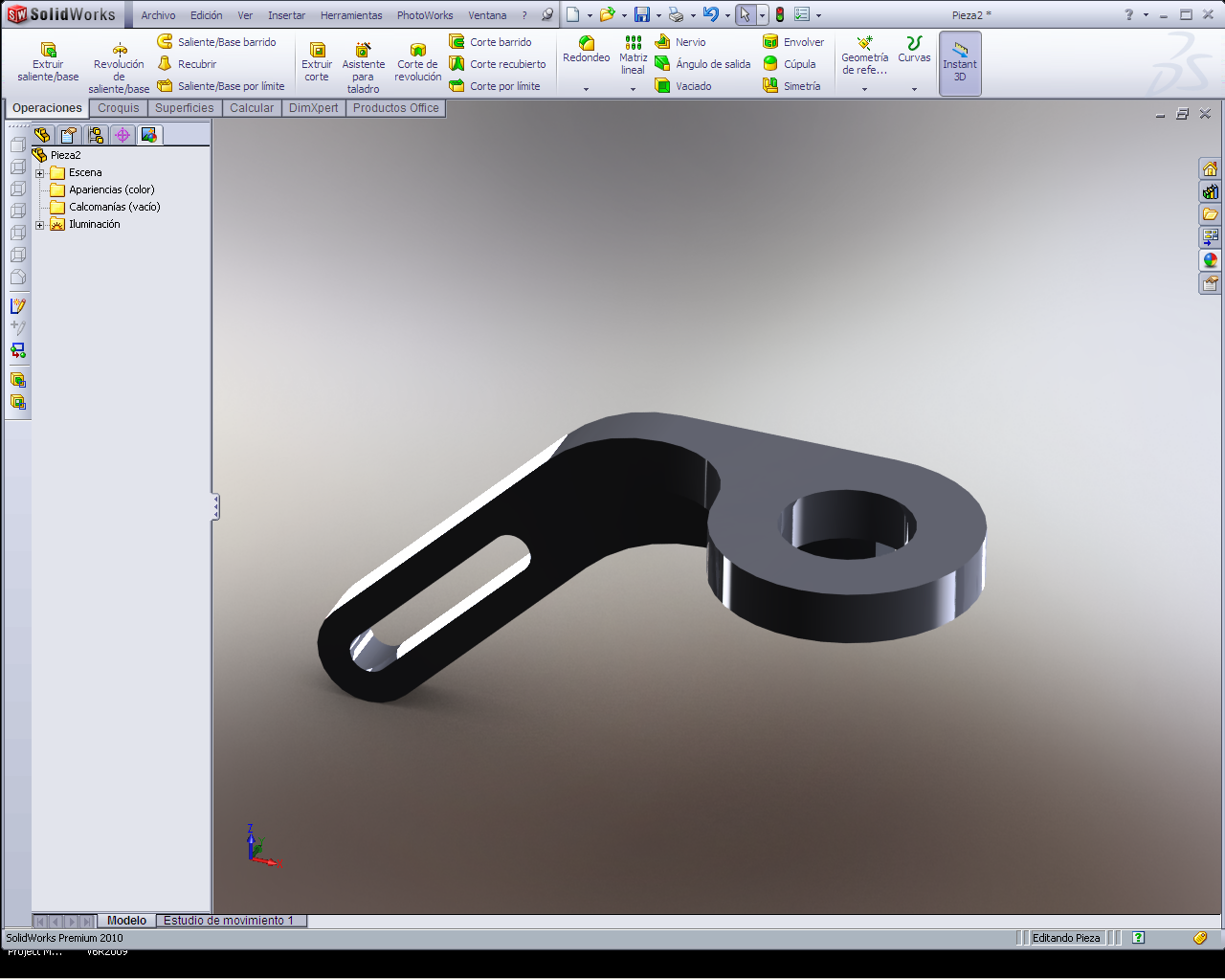Choose the Corte barrido command
1225x980 pixels.
click(491, 42)
